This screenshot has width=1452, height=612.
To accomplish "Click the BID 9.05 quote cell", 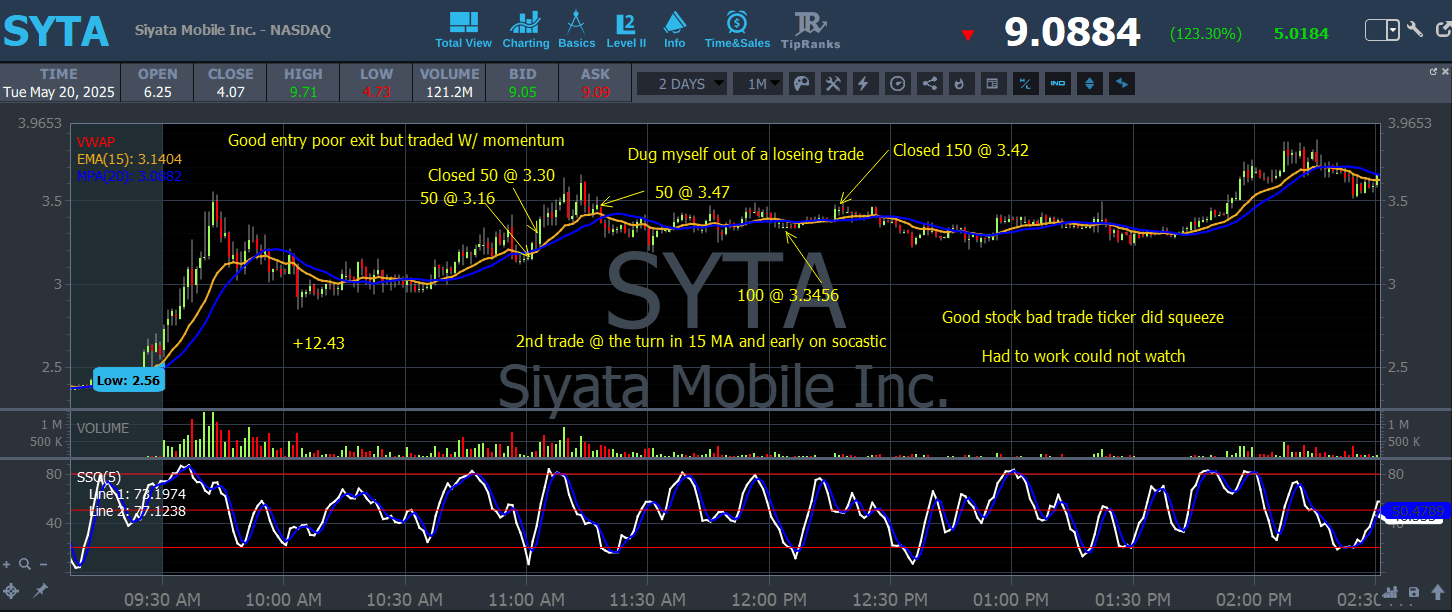I will [x=522, y=83].
